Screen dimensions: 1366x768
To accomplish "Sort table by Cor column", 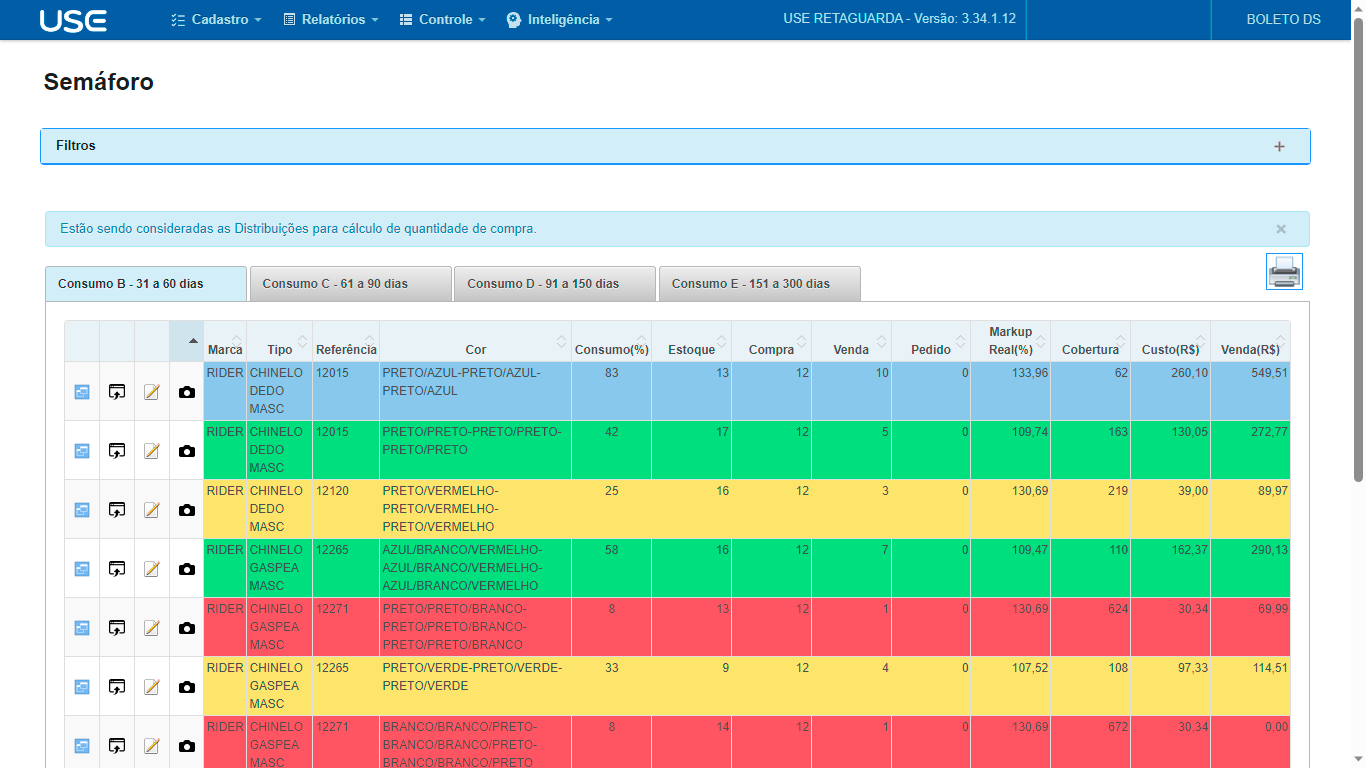I will (476, 341).
